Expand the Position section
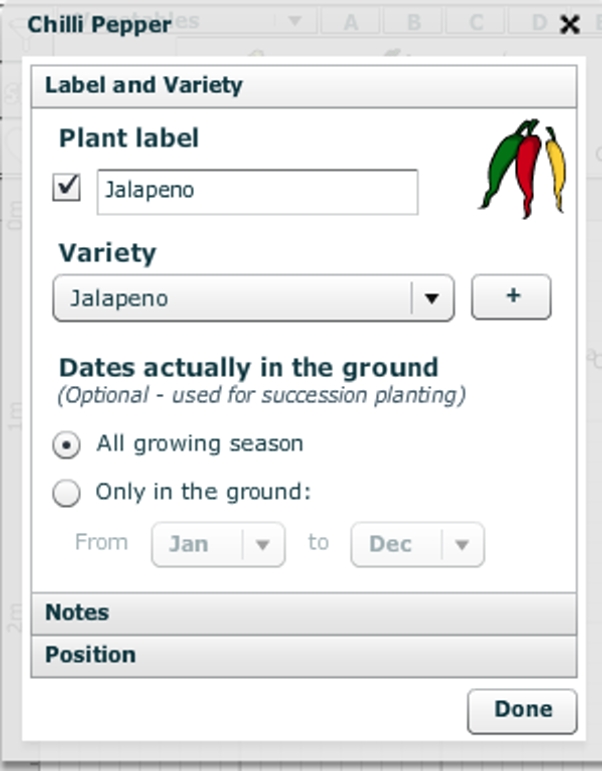Screen dimensions: 602x771 click(x=304, y=655)
